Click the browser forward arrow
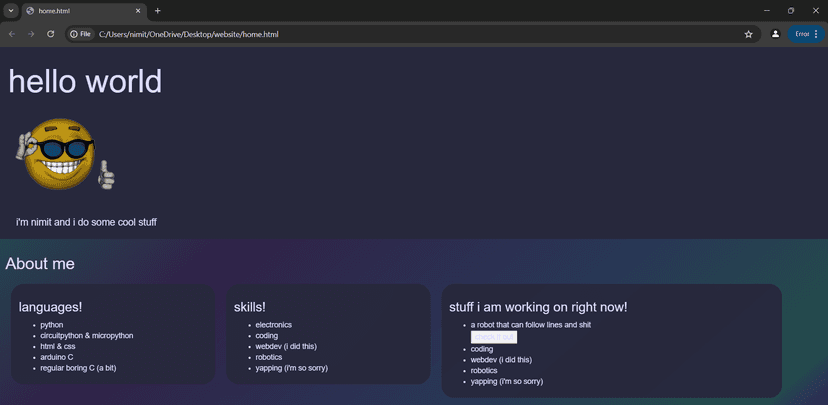Screen dimensions: 828x405 [31, 34]
